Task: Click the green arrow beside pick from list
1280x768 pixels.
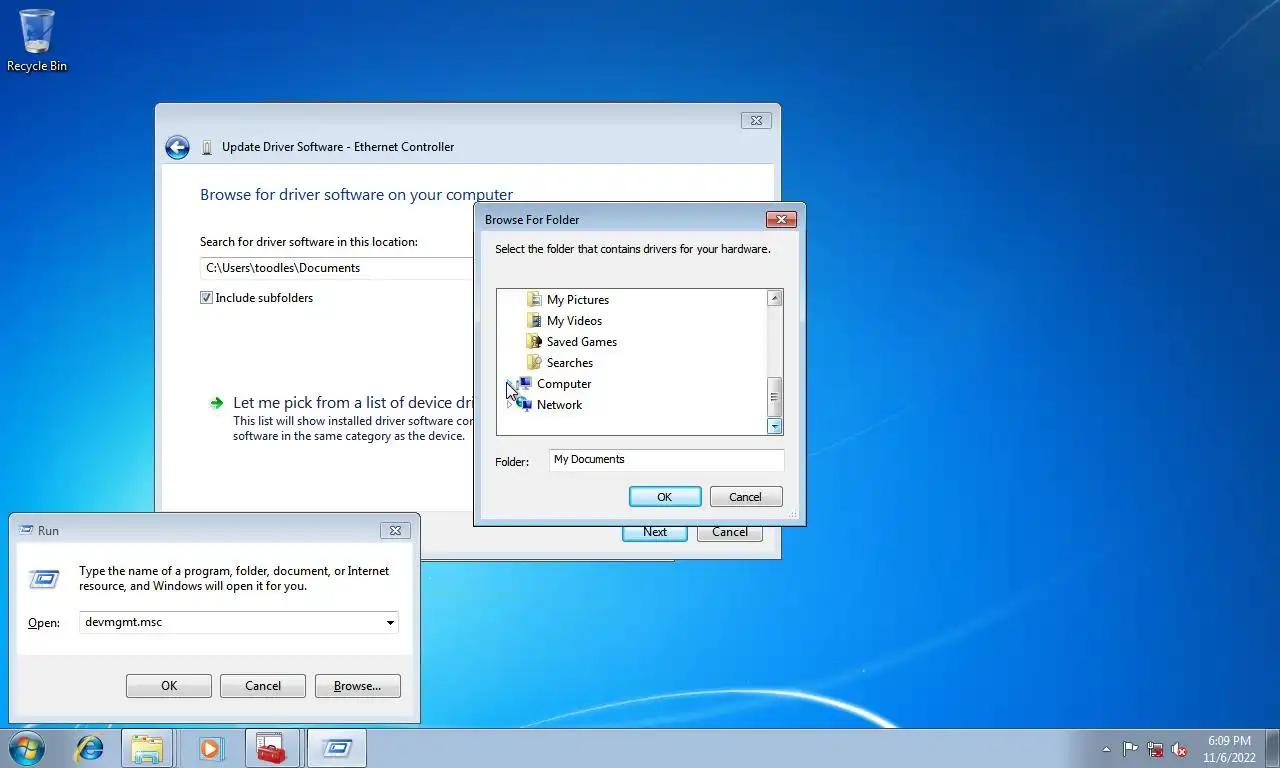Action: (x=216, y=403)
